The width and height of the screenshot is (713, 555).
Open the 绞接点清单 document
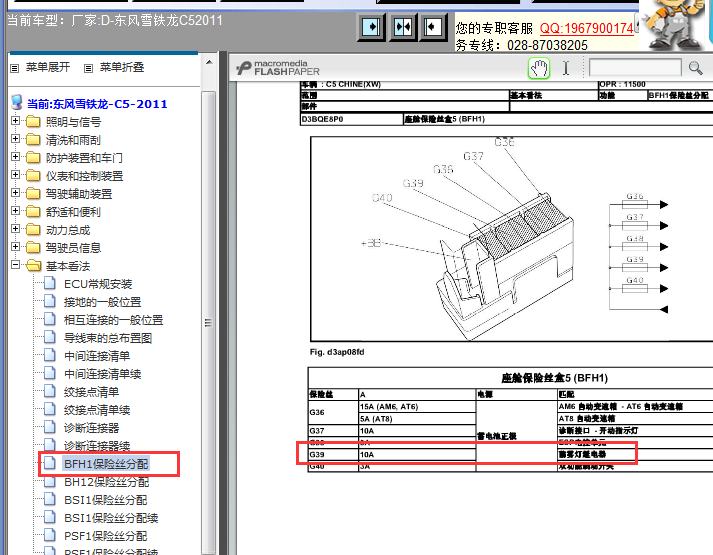pos(91,392)
